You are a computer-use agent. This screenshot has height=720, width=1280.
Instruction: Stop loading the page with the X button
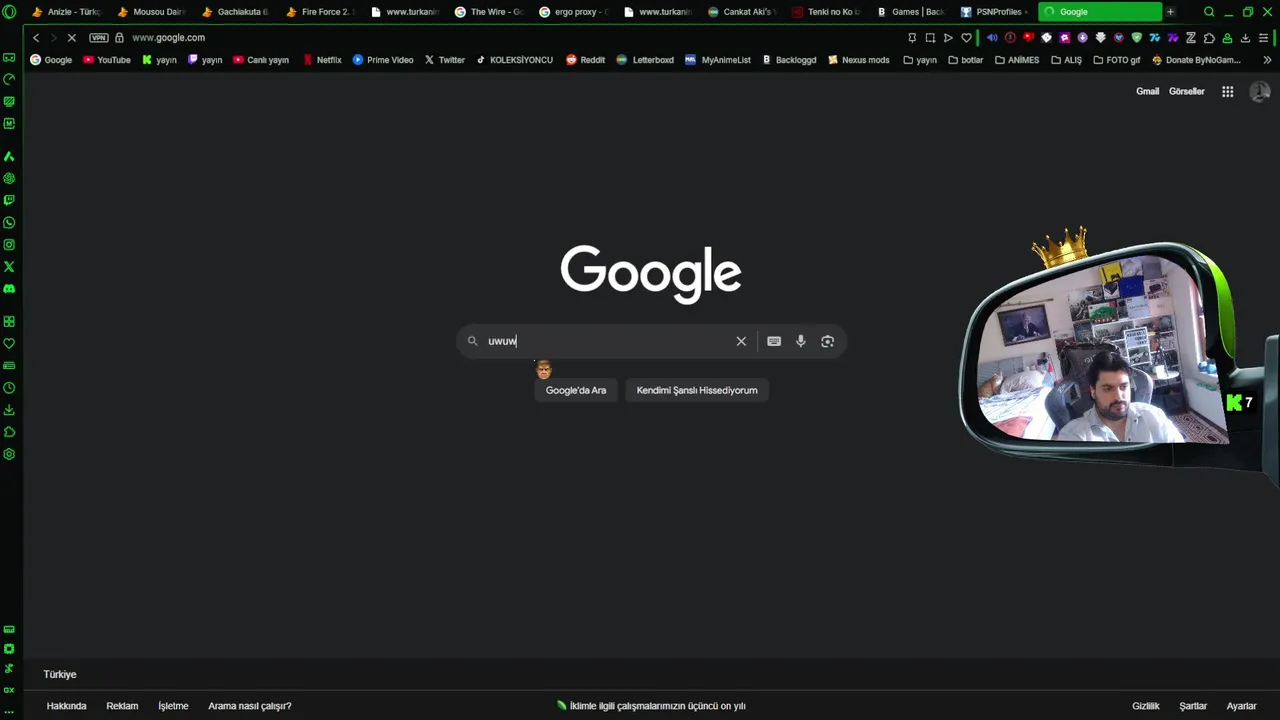72,38
